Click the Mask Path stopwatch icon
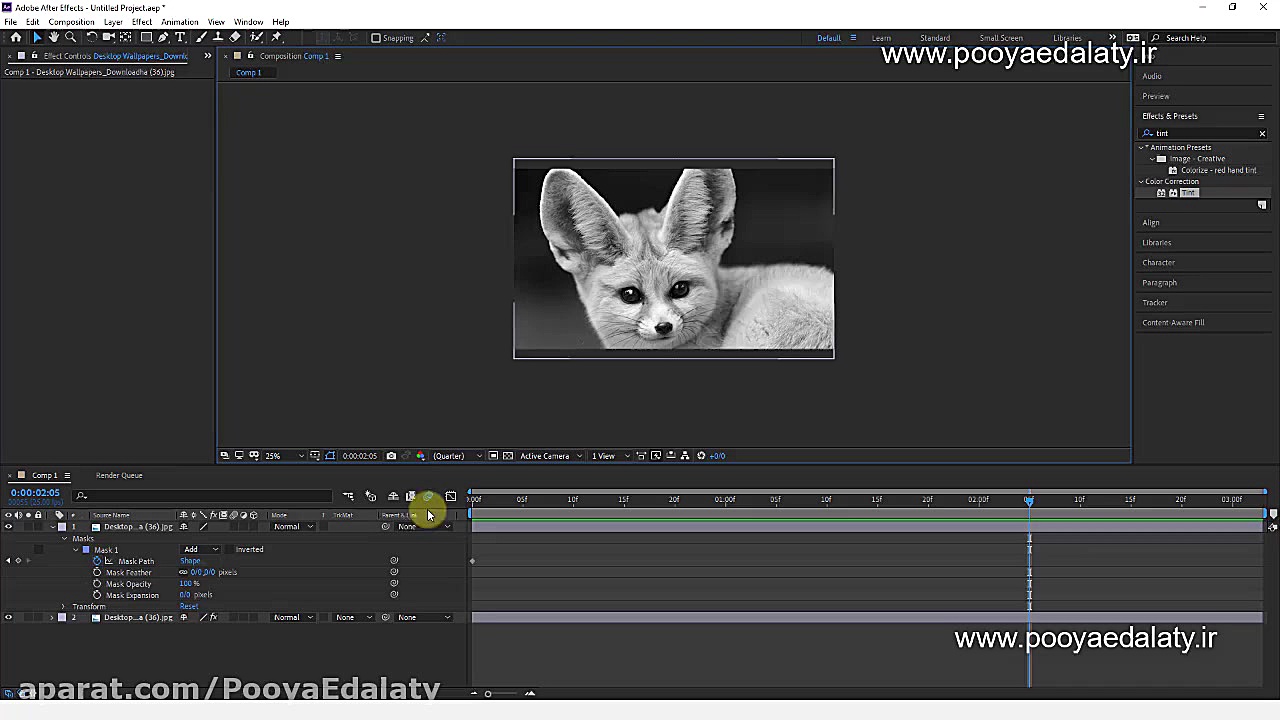 97,561
